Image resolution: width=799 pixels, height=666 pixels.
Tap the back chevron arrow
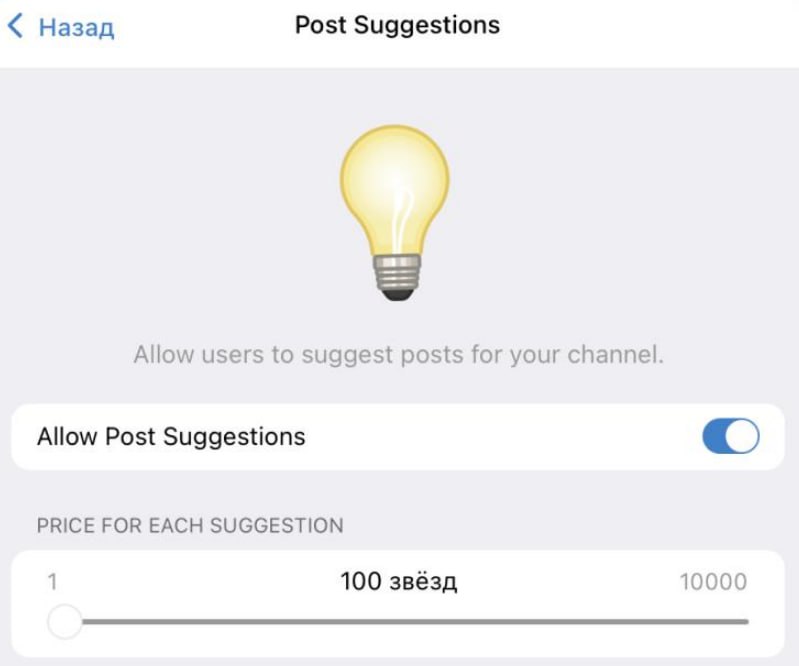coord(14,26)
